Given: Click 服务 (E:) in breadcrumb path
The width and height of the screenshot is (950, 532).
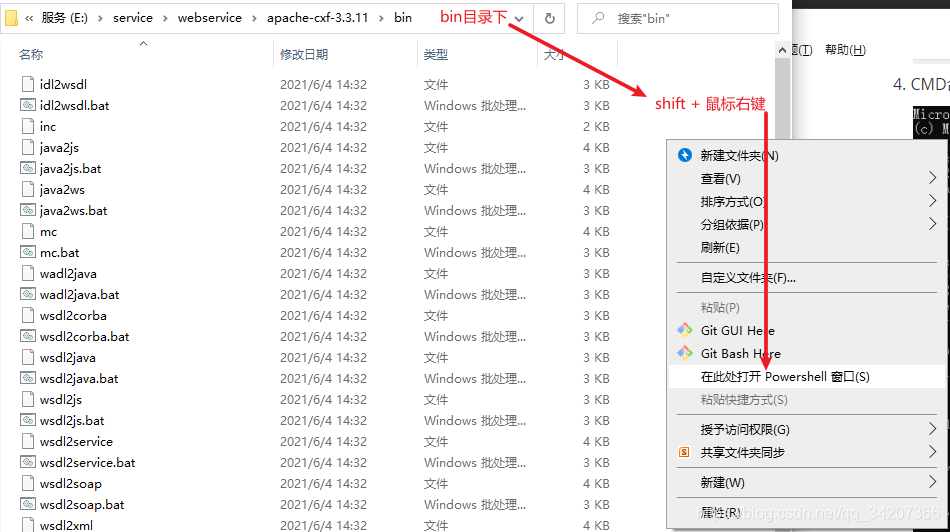Looking at the screenshot, I should point(65,18).
